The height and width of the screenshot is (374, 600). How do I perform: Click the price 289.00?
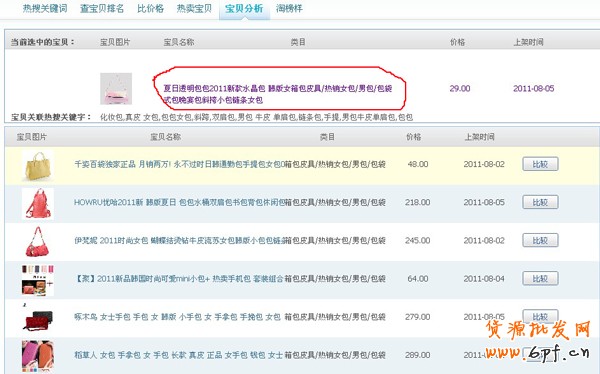[417, 355]
